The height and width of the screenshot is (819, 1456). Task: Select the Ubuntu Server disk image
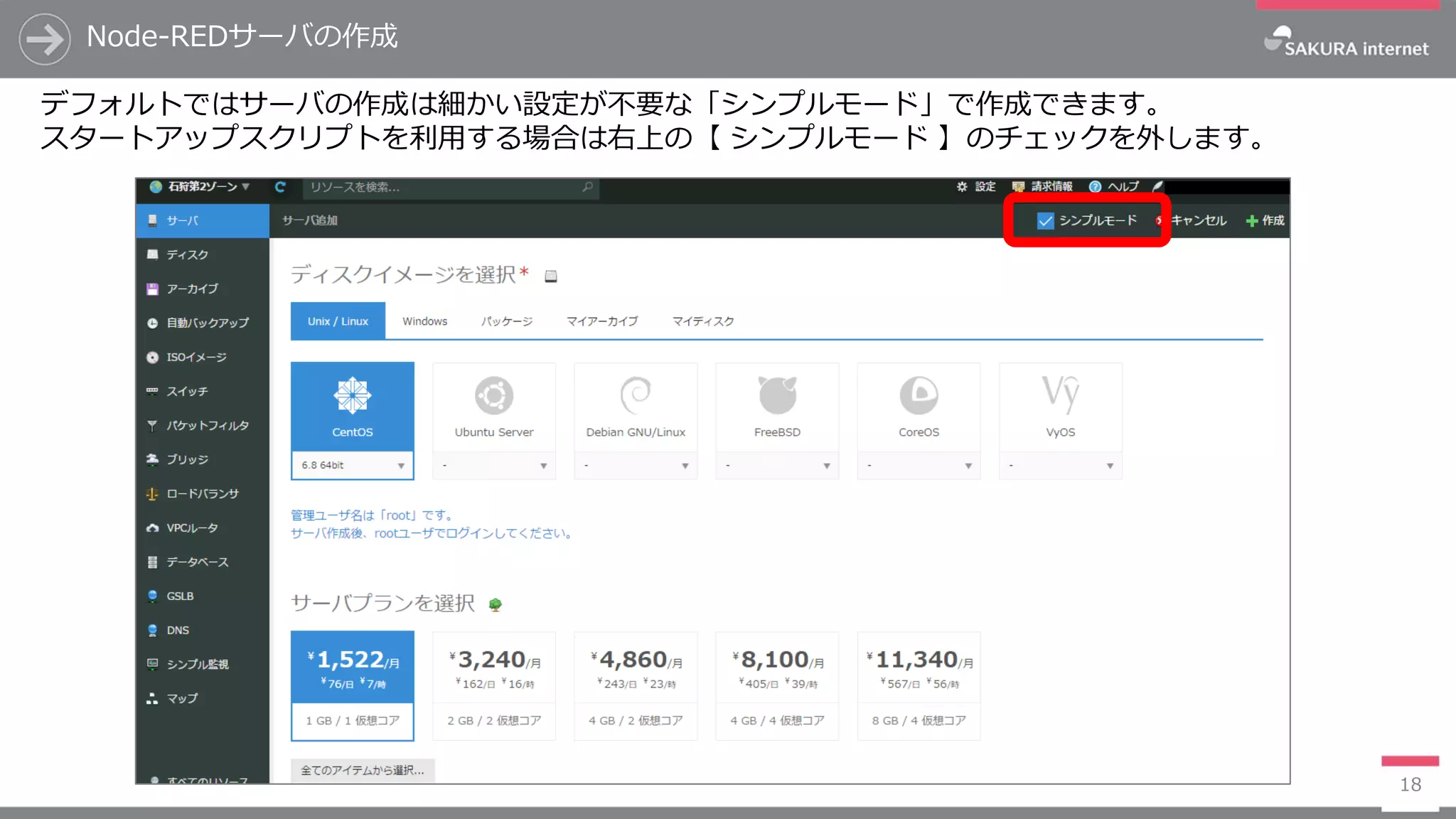pos(494,407)
